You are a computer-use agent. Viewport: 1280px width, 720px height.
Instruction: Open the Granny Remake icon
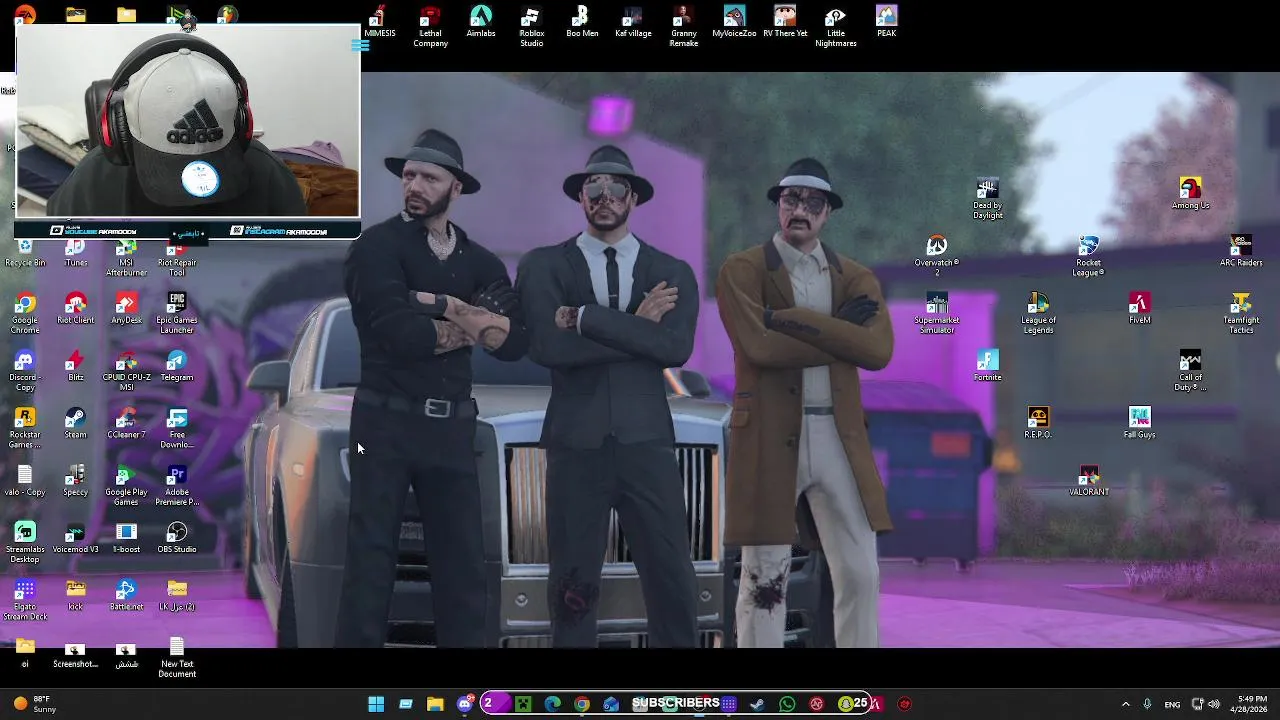684,27
